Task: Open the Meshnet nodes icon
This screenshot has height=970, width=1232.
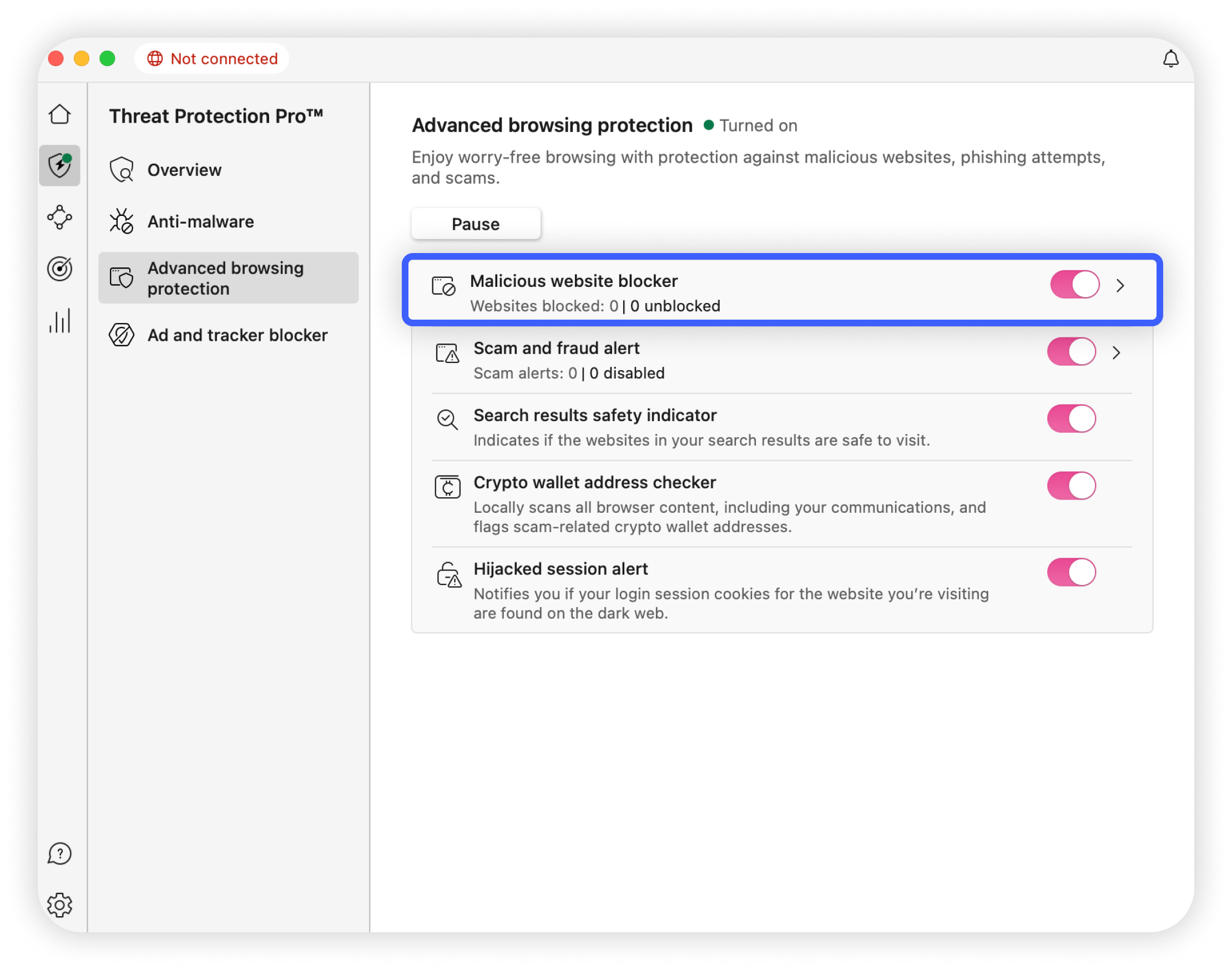Action: pyautogui.click(x=59, y=217)
